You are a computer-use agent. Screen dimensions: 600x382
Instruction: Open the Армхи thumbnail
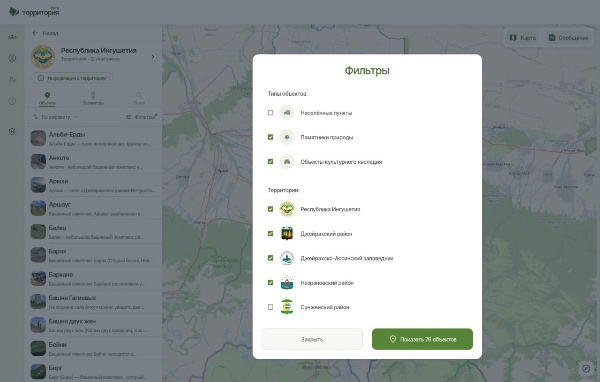[x=38, y=185]
